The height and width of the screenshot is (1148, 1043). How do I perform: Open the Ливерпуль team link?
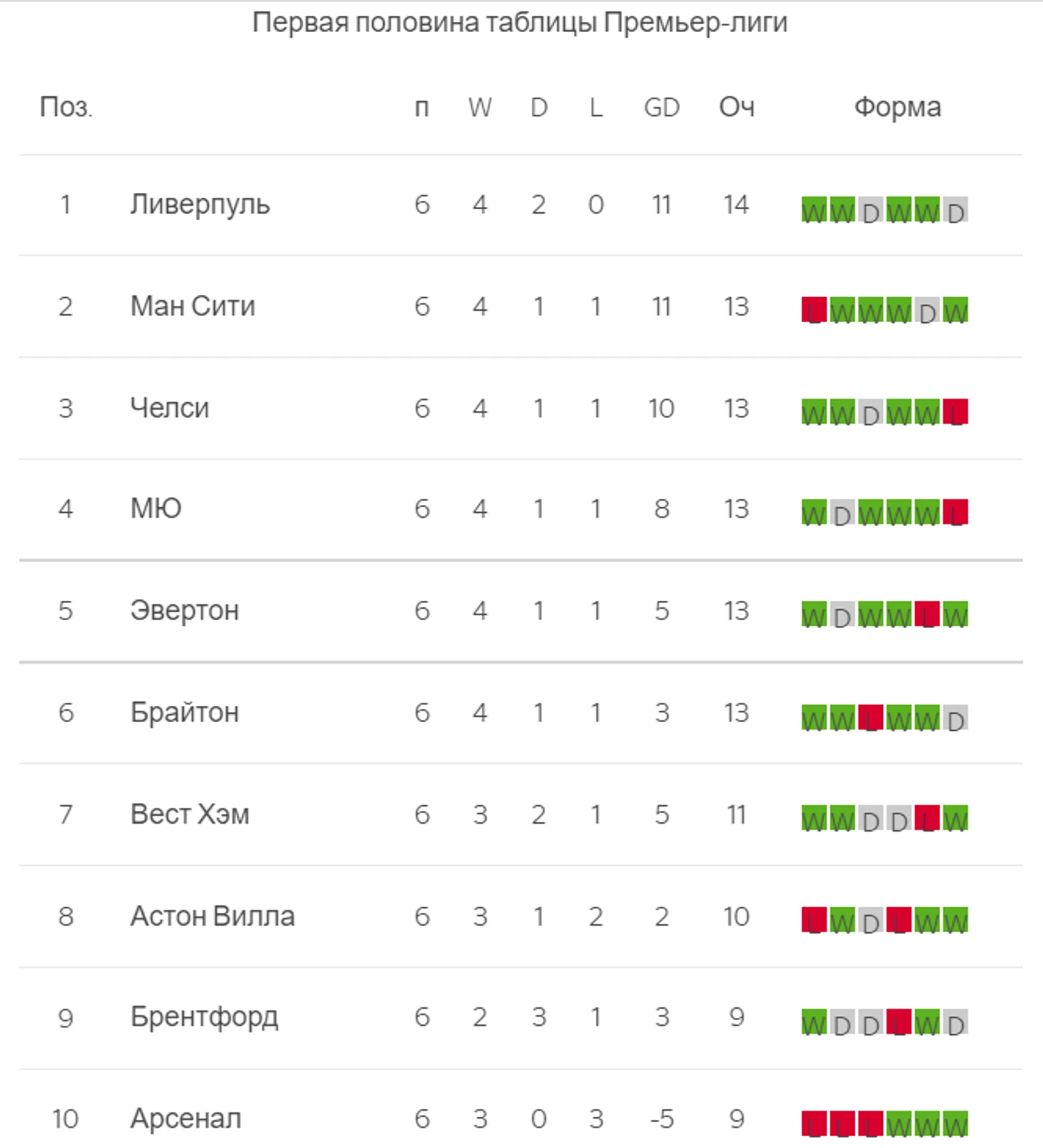(200, 205)
